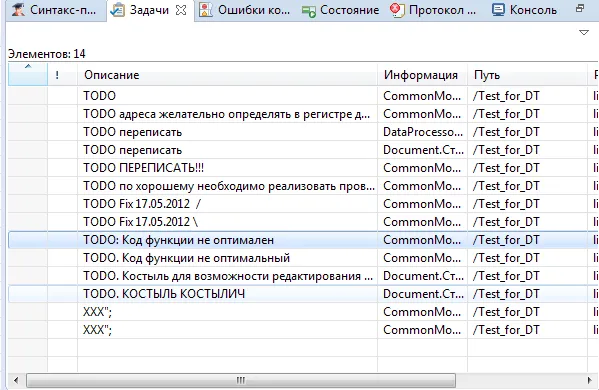The height and width of the screenshot is (390, 599).
Task: Select 'TODO по хорошему необходимо' task
Action: [303, 186]
